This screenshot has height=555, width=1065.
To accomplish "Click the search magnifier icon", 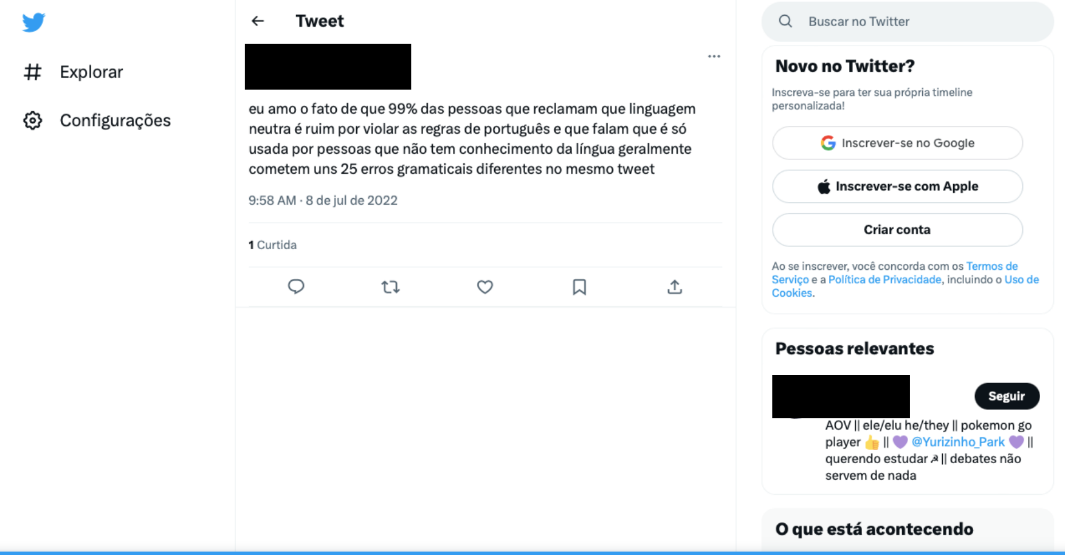I will [785, 21].
